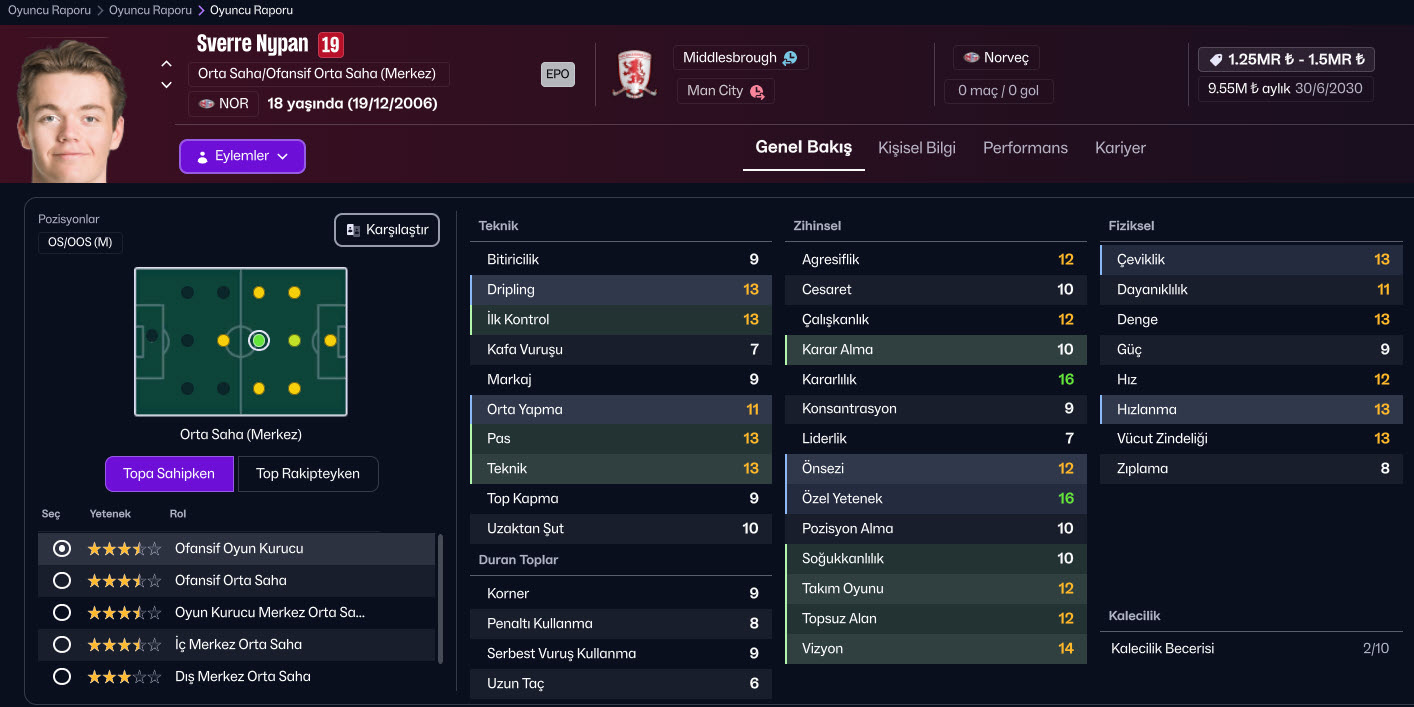Image resolution: width=1414 pixels, height=707 pixels.
Task: Click the red squad number 19 badge
Action: coord(330,45)
